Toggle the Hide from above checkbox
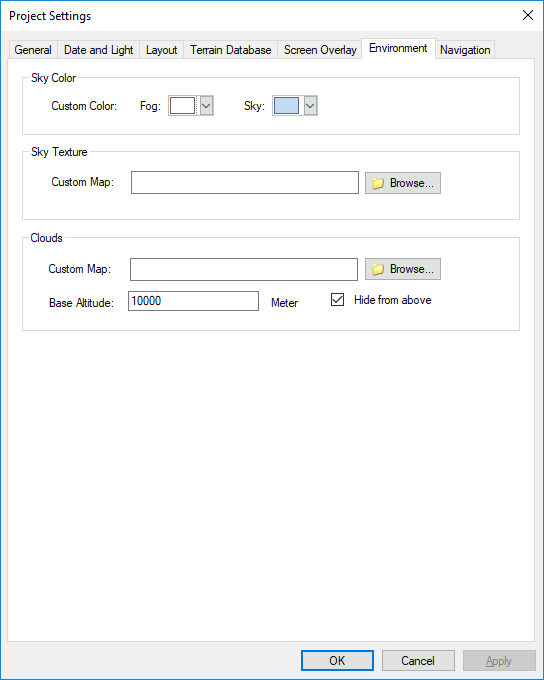The image size is (544, 680). coord(337,300)
